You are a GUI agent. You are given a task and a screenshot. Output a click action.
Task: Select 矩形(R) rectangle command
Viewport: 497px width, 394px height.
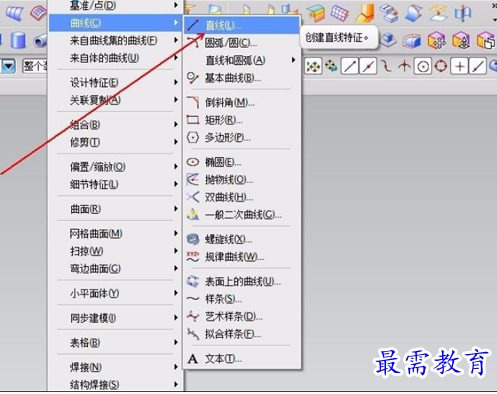tap(242, 120)
